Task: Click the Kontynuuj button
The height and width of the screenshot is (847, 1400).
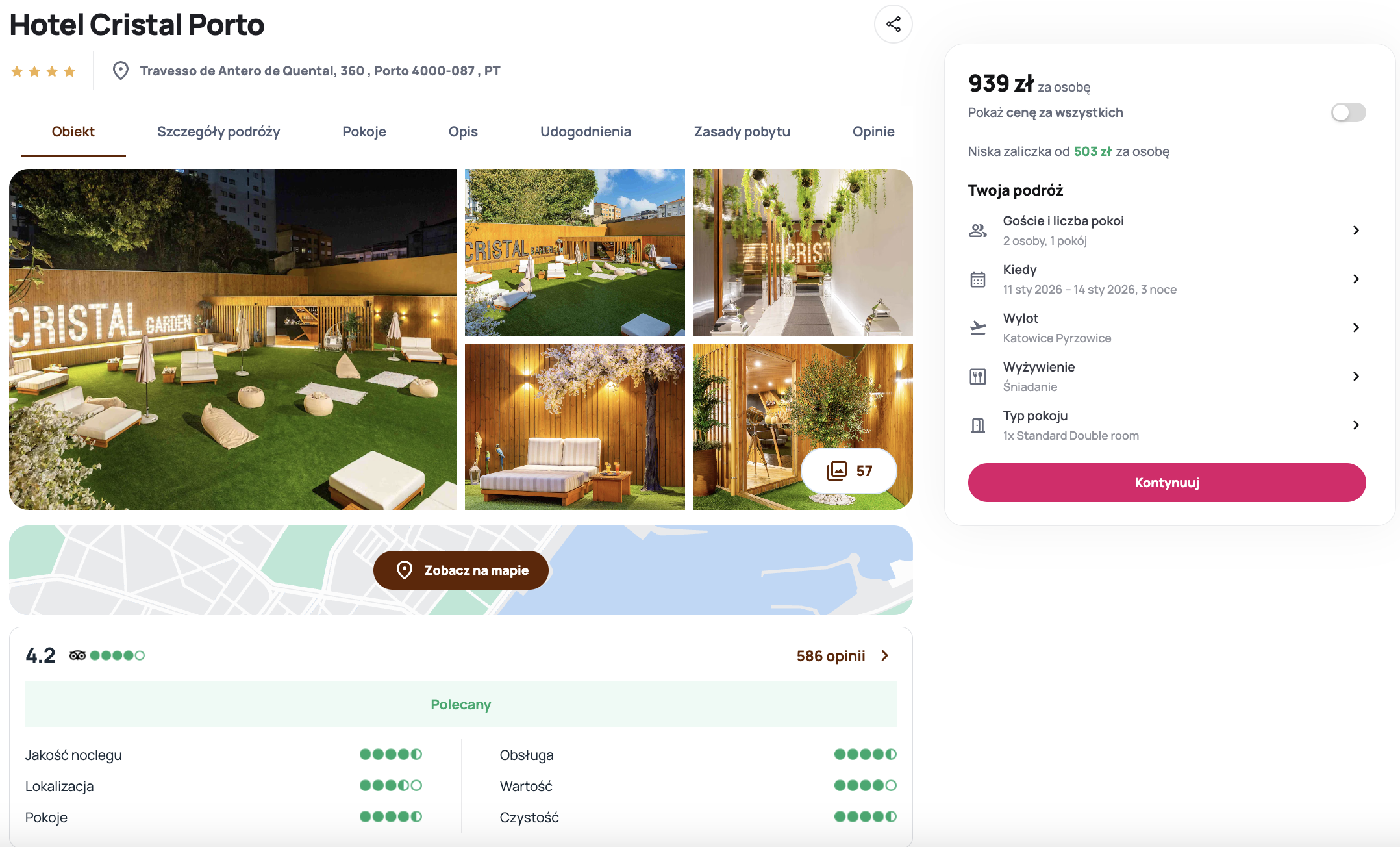Action: pos(1167,483)
